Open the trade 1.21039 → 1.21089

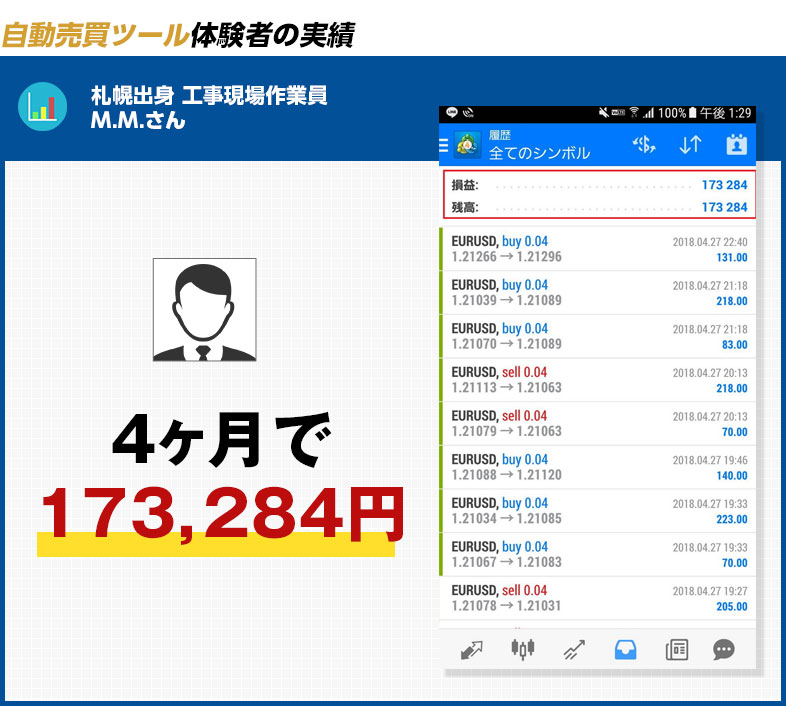tap(598, 292)
